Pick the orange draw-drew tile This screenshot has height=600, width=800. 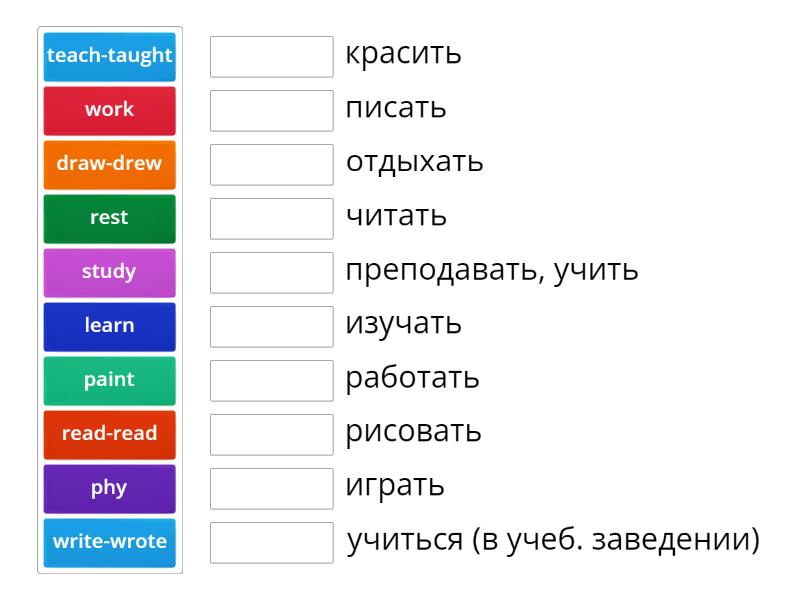click(110, 165)
